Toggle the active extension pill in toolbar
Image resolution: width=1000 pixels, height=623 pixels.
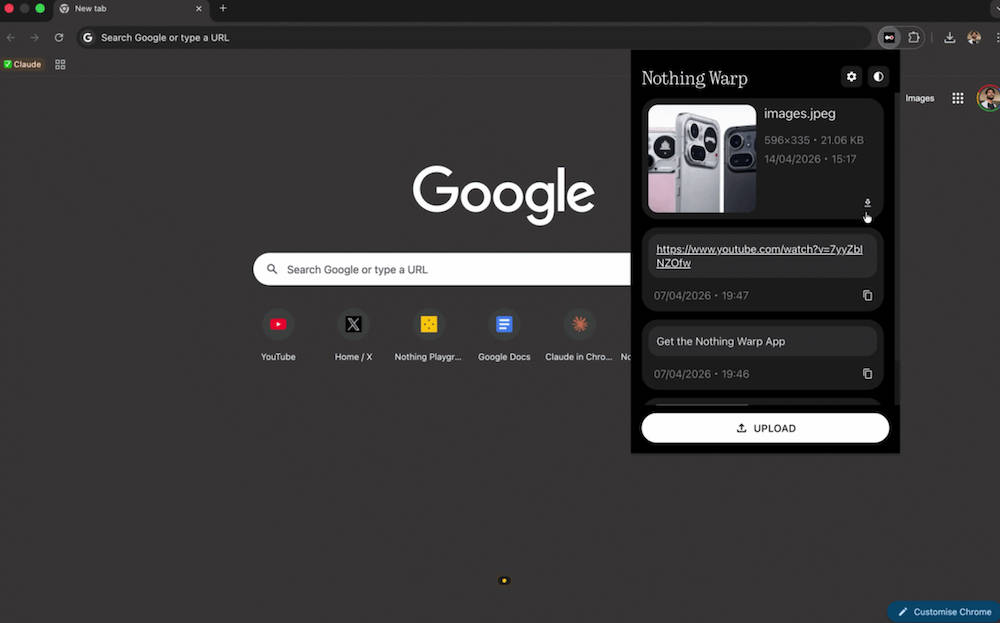click(889, 37)
